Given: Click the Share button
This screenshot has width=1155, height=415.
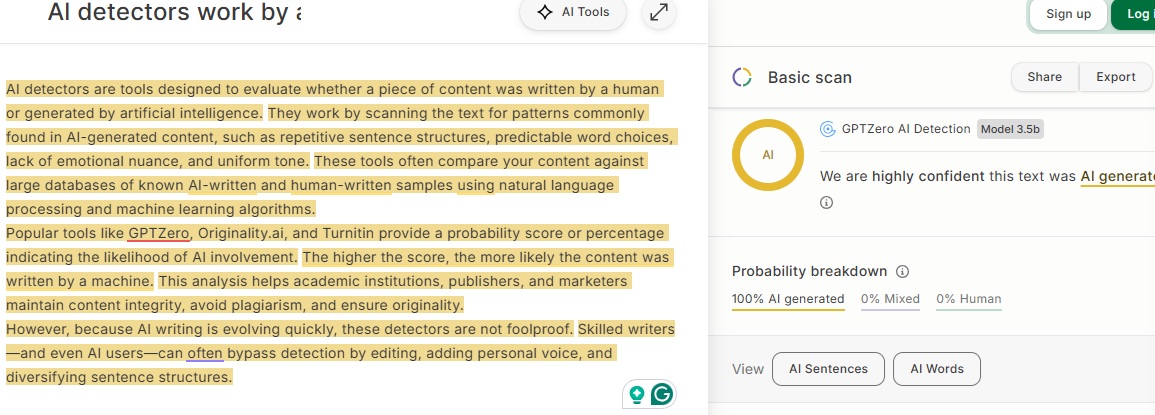Looking at the screenshot, I should [x=1044, y=77].
